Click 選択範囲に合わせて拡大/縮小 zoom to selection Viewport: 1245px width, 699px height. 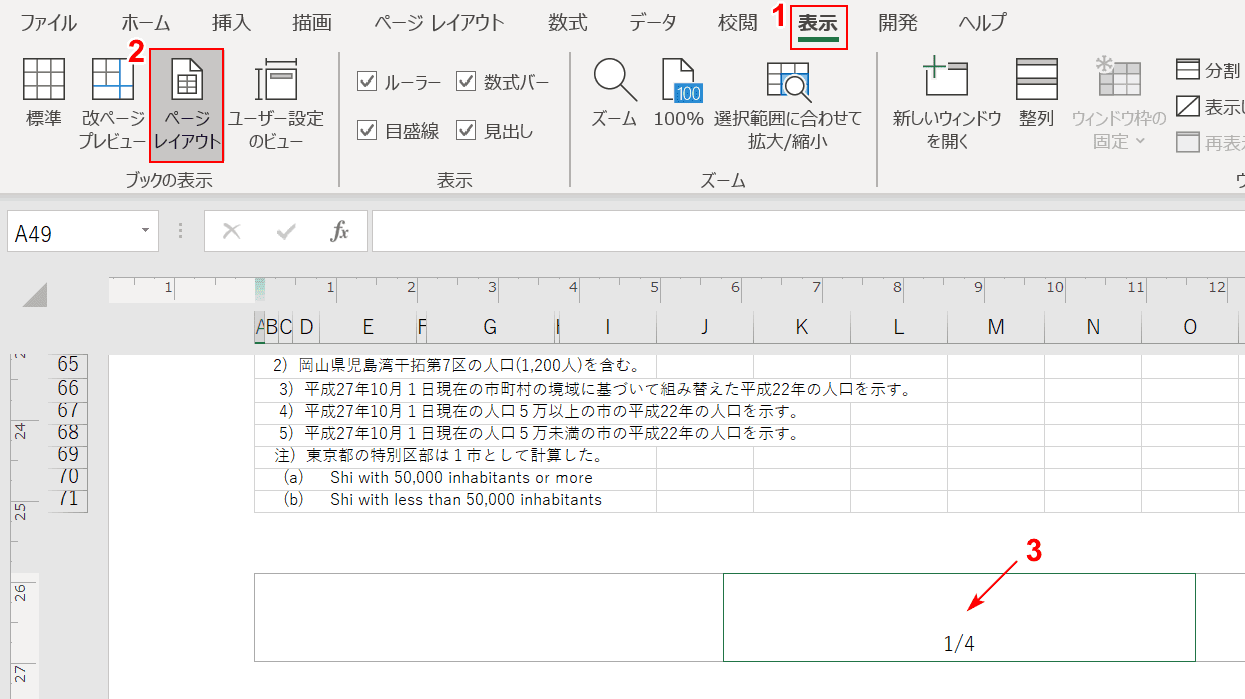coord(788,104)
